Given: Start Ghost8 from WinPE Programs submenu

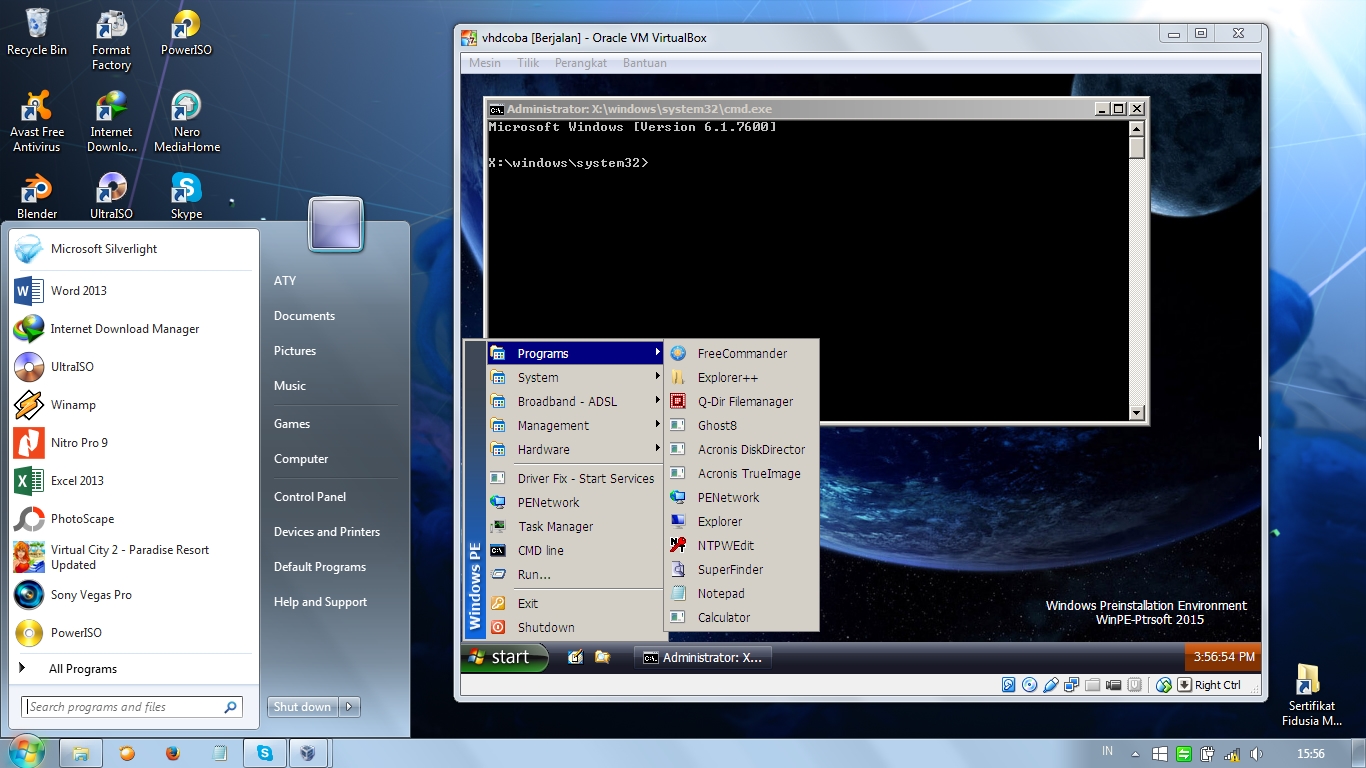Looking at the screenshot, I should pos(741,425).
